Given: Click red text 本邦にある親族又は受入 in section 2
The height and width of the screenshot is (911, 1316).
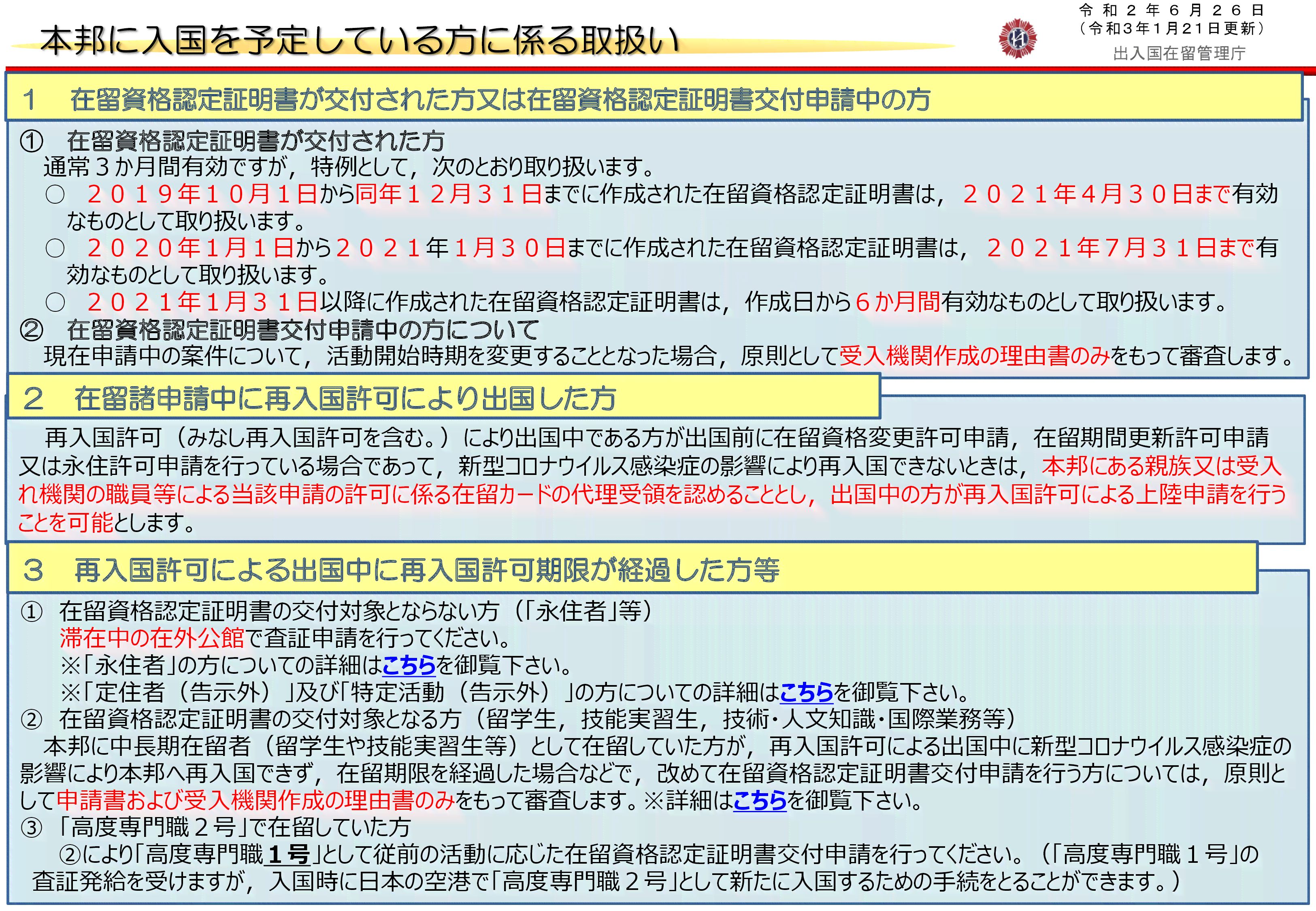Looking at the screenshot, I should 1162,466.
